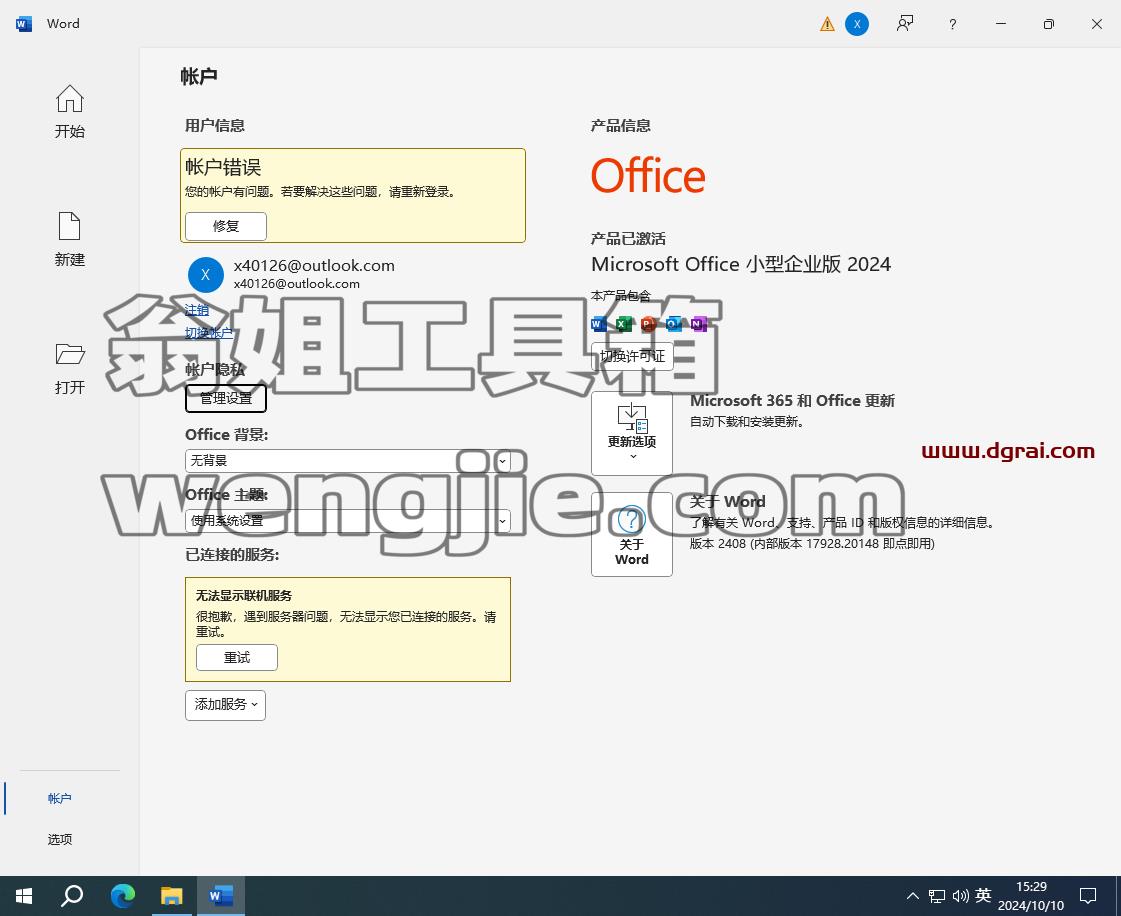Click the PowerPoint product icon
The height and width of the screenshot is (916, 1121).
pyautogui.click(x=648, y=324)
